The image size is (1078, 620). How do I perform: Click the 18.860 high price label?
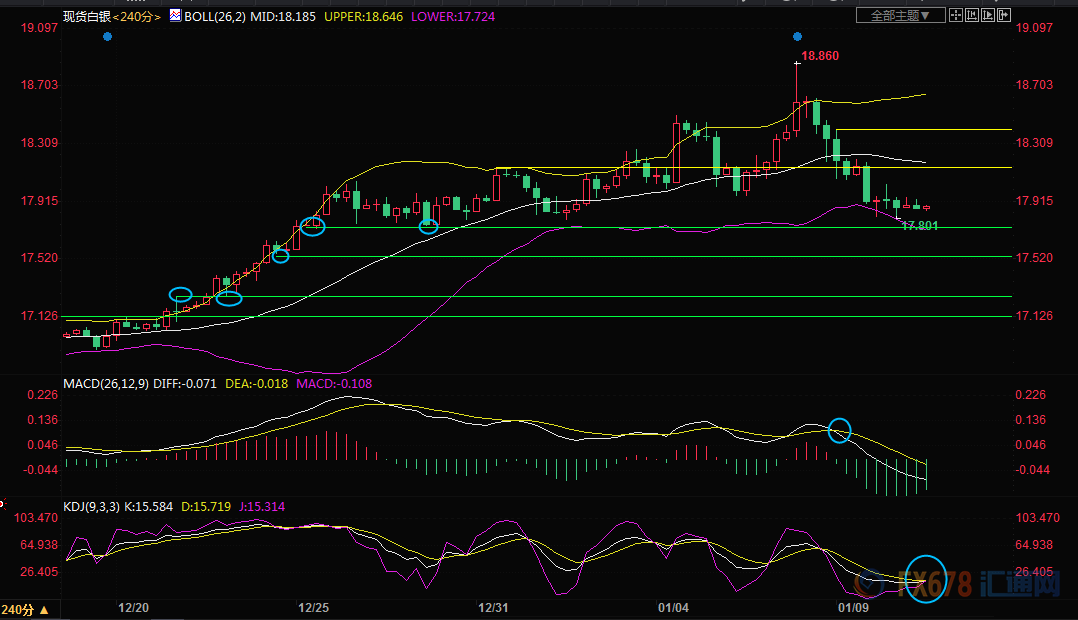pyautogui.click(x=820, y=56)
